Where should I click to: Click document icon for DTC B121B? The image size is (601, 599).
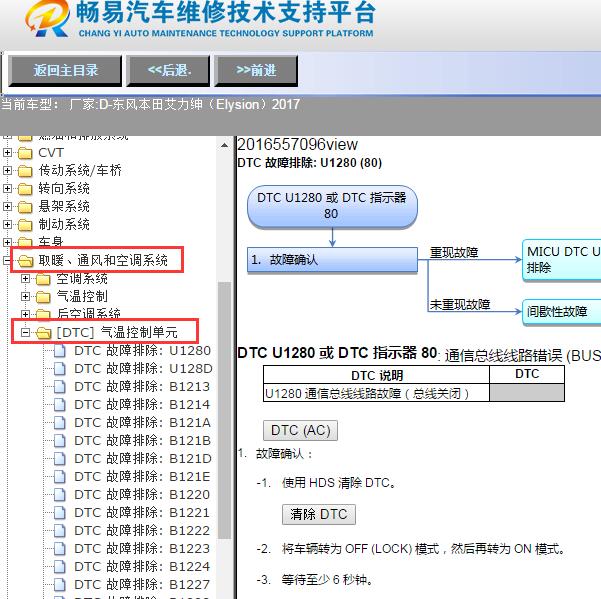coord(60,441)
